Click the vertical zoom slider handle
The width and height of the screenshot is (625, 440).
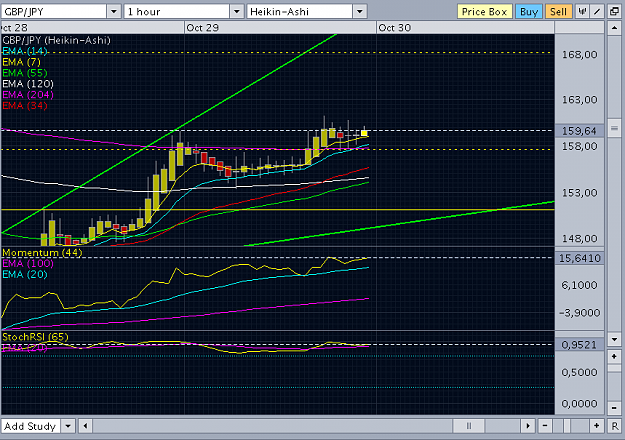point(614,369)
